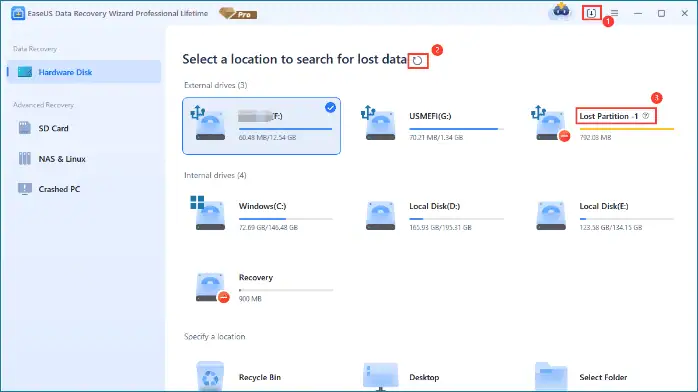Select the Recovery partition icon

pyautogui.click(x=212, y=288)
